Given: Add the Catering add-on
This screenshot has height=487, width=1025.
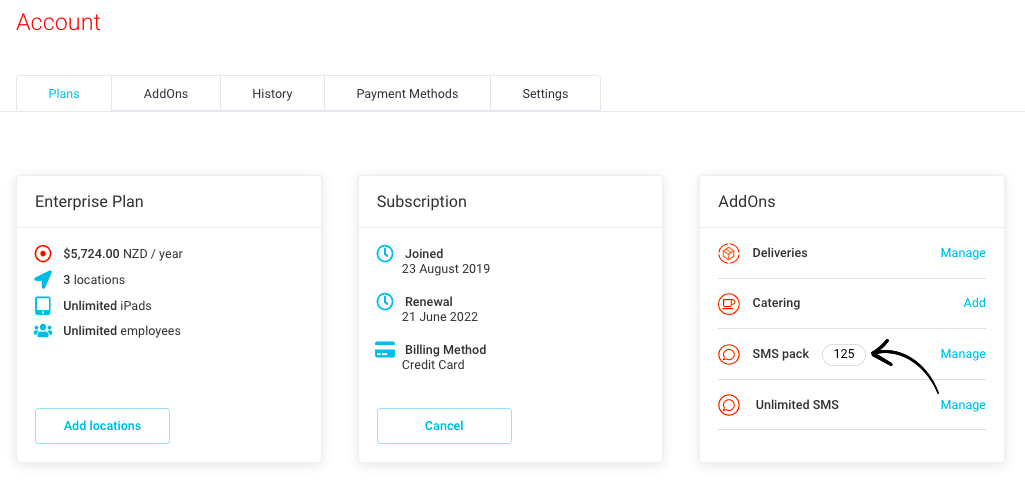Looking at the screenshot, I should (975, 303).
